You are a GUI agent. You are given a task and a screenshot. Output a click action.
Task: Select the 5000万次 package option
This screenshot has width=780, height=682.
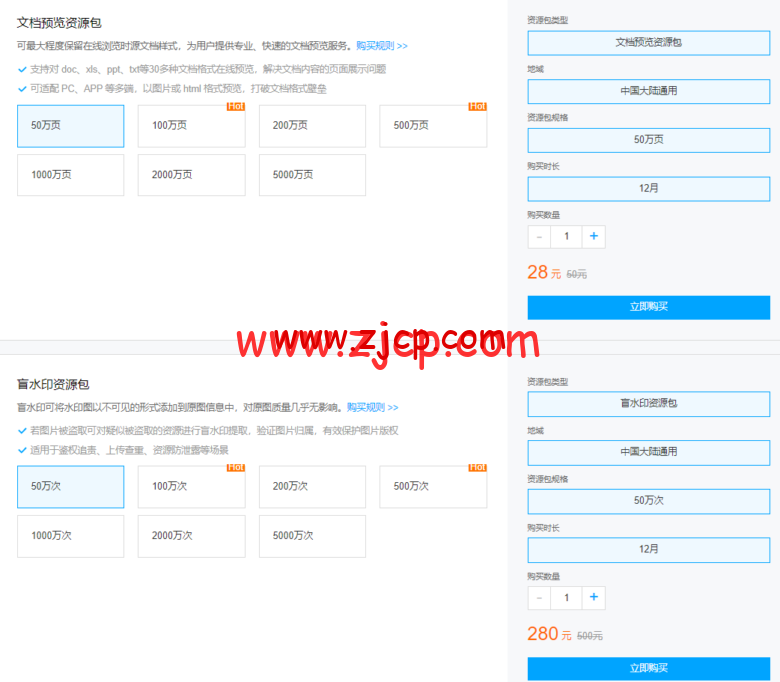click(312, 536)
